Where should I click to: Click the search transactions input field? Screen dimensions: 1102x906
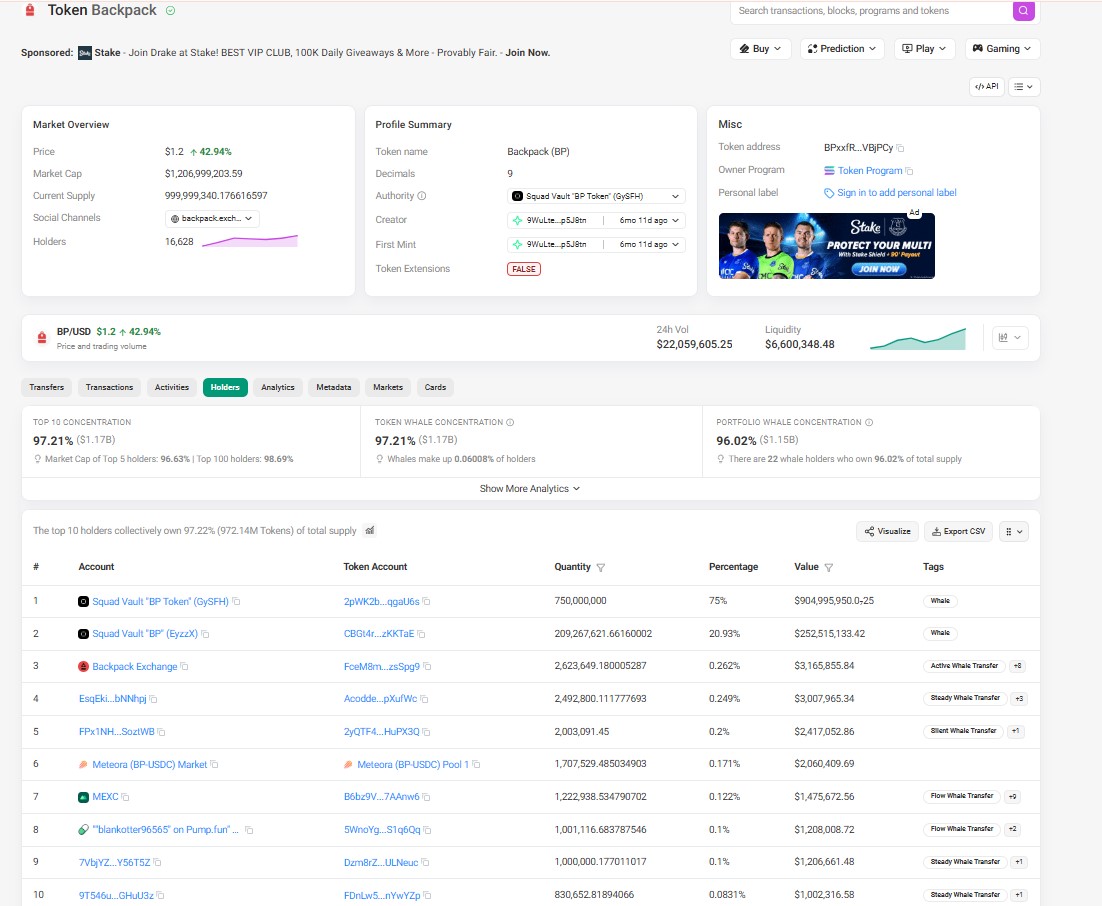871,11
